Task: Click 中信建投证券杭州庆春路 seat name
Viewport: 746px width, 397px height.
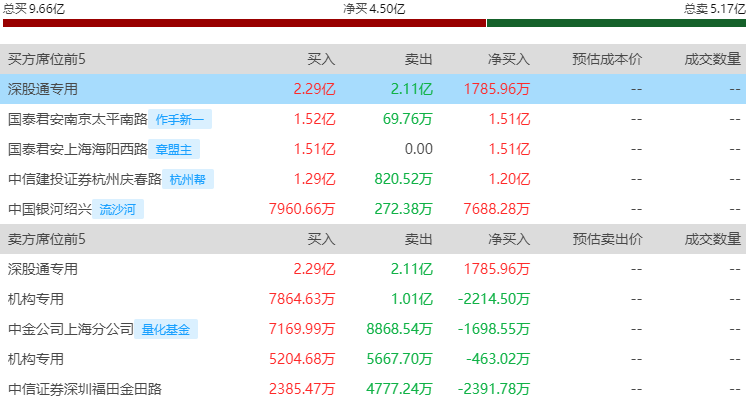Action: pyautogui.click(x=85, y=179)
